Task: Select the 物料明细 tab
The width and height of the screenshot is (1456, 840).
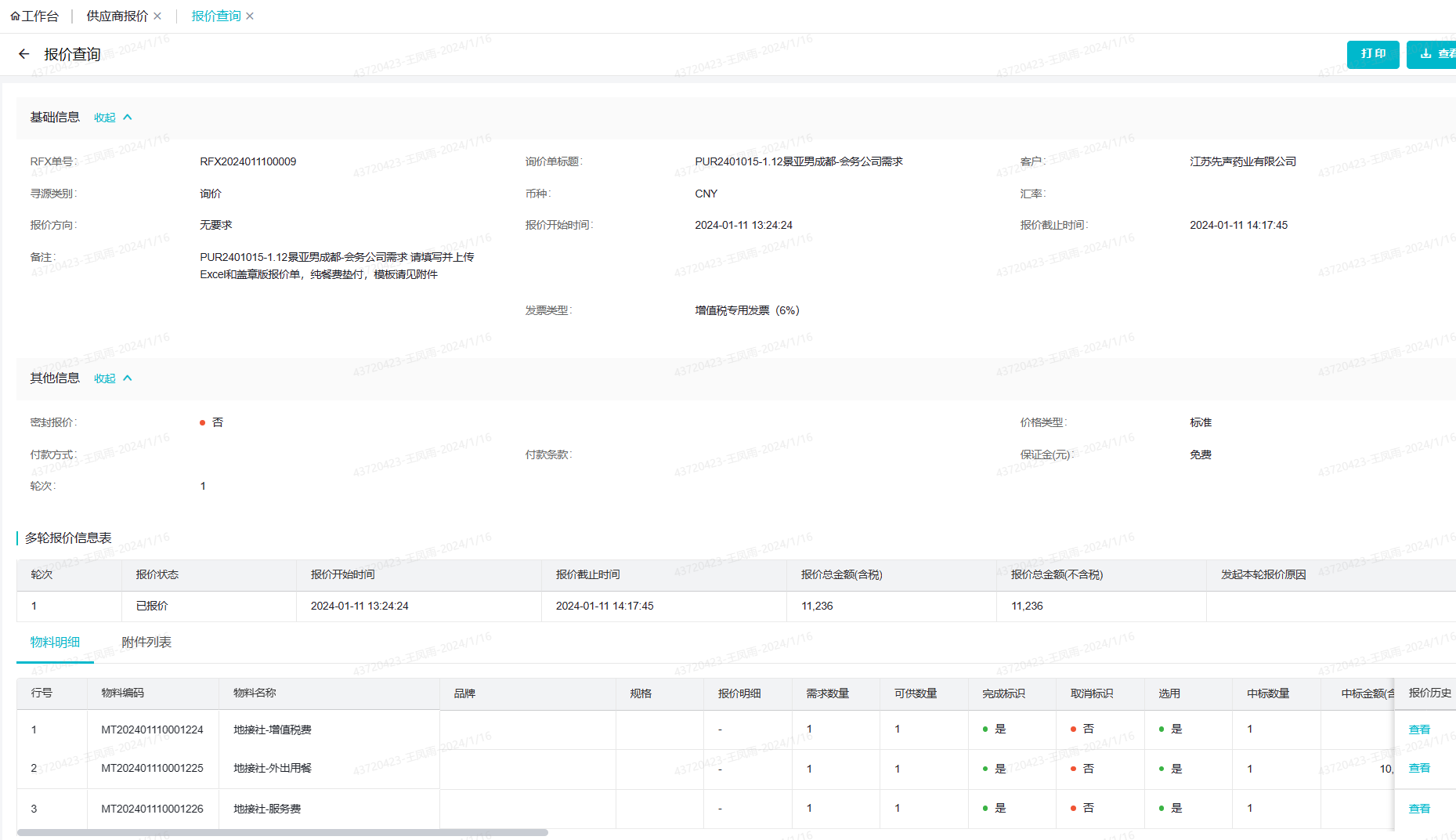Action: [55, 643]
